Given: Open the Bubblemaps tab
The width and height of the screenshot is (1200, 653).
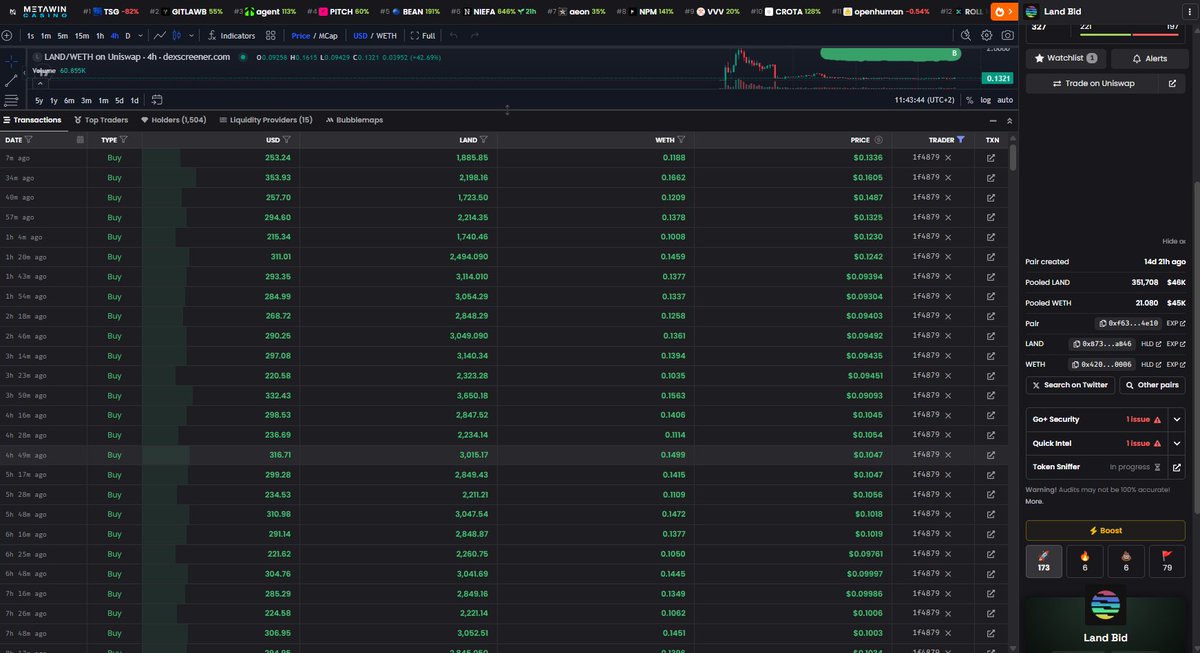Looking at the screenshot, I should tap(354, 120).
